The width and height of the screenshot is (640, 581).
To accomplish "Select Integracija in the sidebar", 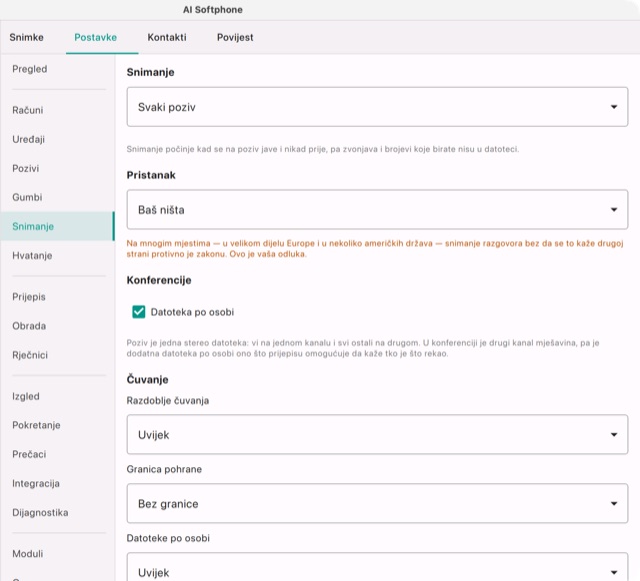I will 57,483.
